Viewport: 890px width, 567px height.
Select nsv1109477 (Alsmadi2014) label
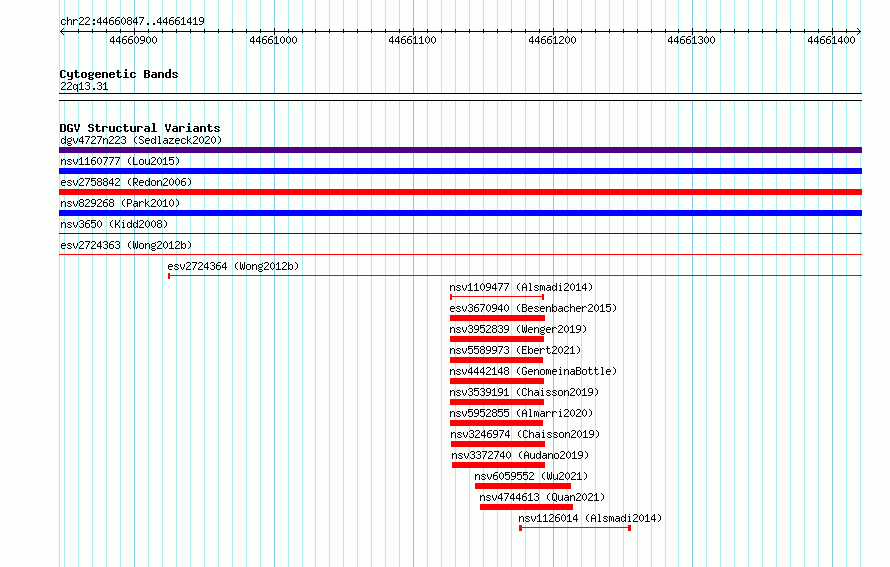pyautogui.click(x=521, y=287)
